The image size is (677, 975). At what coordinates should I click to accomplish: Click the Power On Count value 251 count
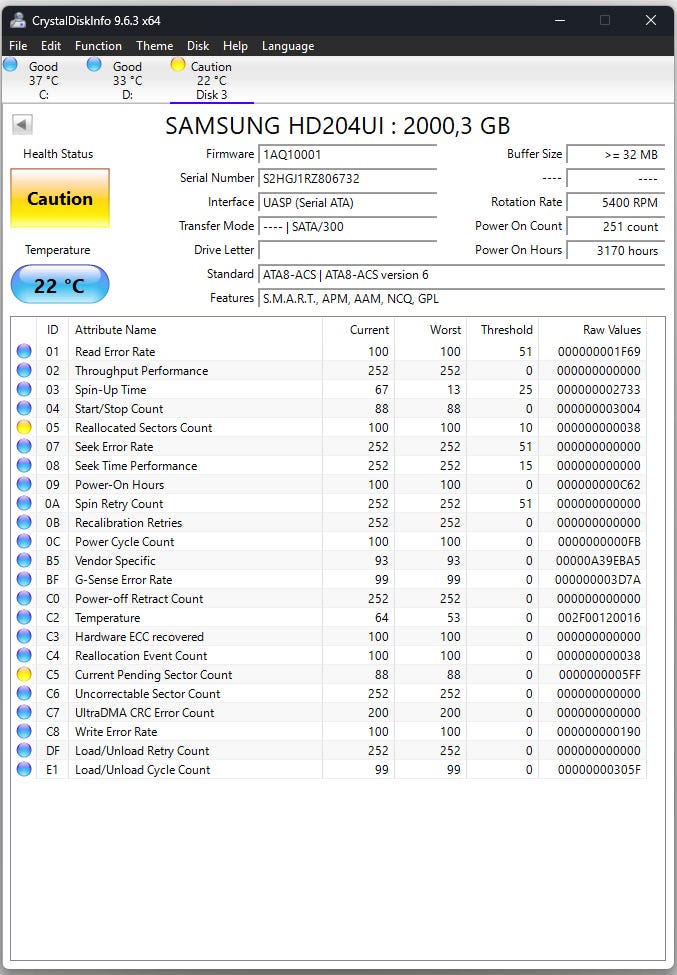pos(615,226)
